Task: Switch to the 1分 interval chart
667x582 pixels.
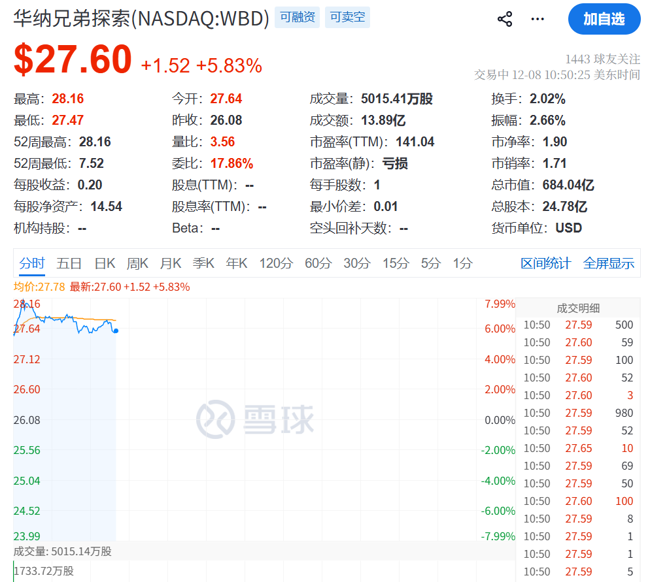Action: [x=462, y=263]
